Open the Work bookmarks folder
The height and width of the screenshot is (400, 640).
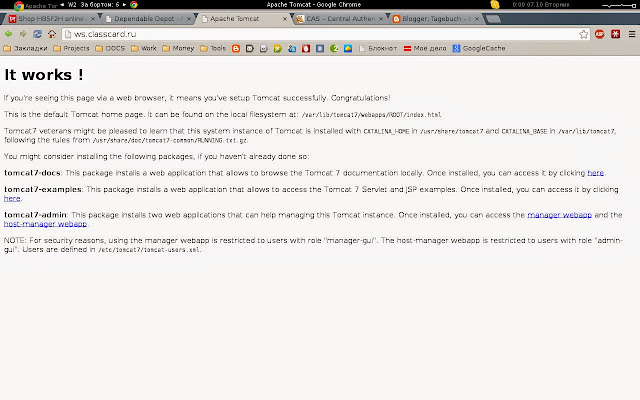144,49
